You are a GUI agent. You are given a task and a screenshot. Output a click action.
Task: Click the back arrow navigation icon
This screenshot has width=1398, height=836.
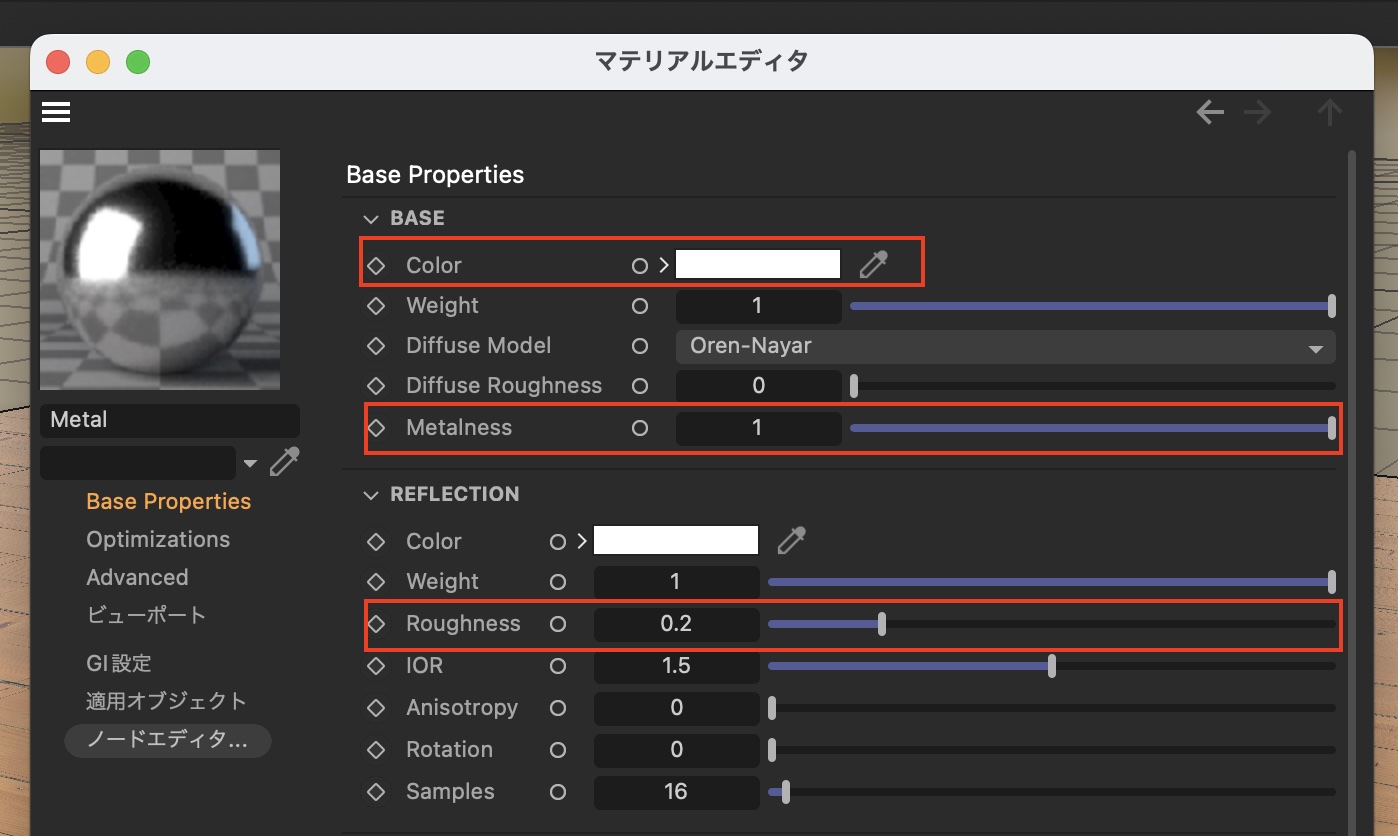(1210, 112)
